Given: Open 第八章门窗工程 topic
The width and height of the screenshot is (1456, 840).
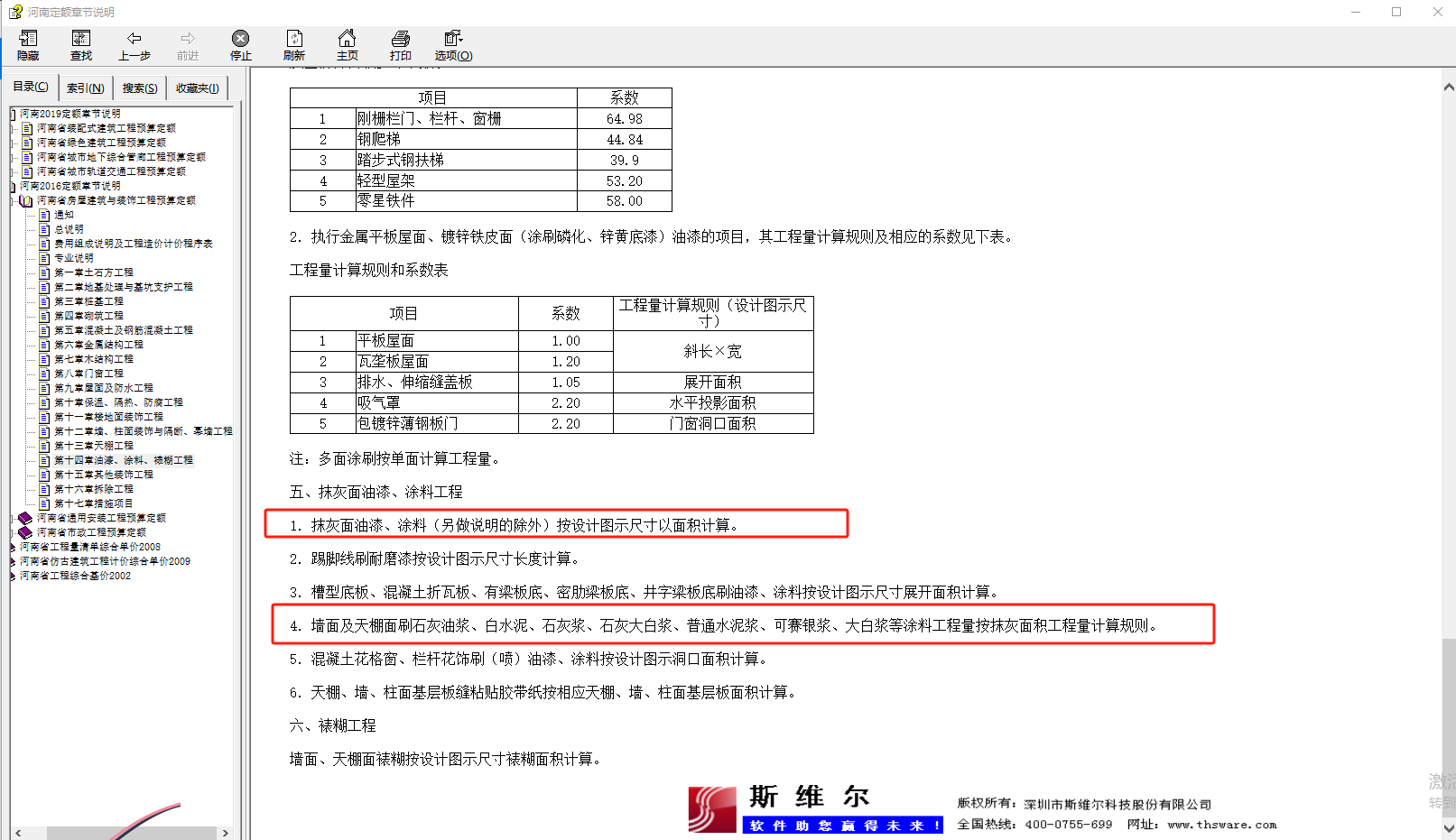Looking at the screenshot, I should tap(88, 374).
